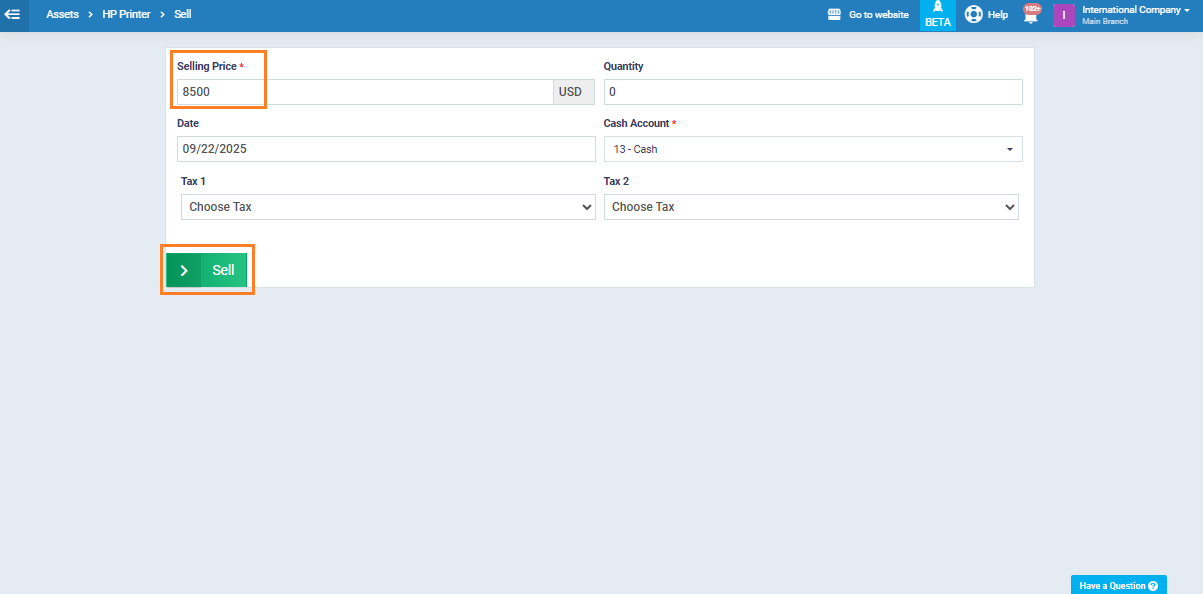1203x594 pixels.
Task: Click the Go to website link
Action: 878,15
